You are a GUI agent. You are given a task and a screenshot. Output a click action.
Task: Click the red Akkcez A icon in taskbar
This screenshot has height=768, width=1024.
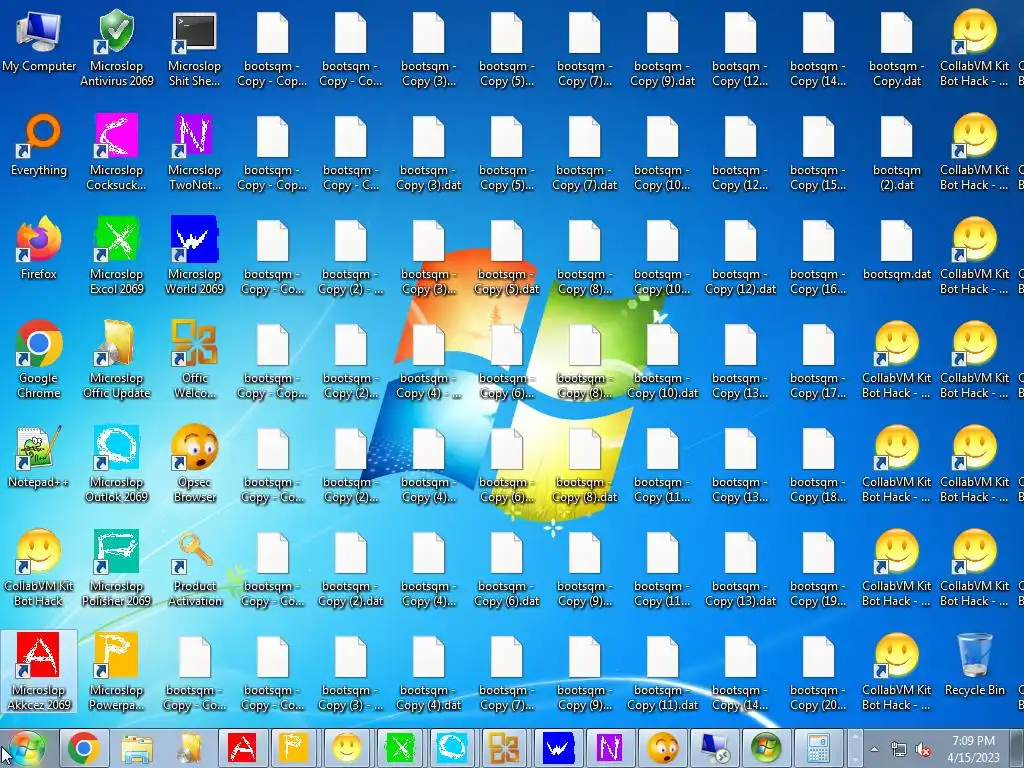(242, 748)
